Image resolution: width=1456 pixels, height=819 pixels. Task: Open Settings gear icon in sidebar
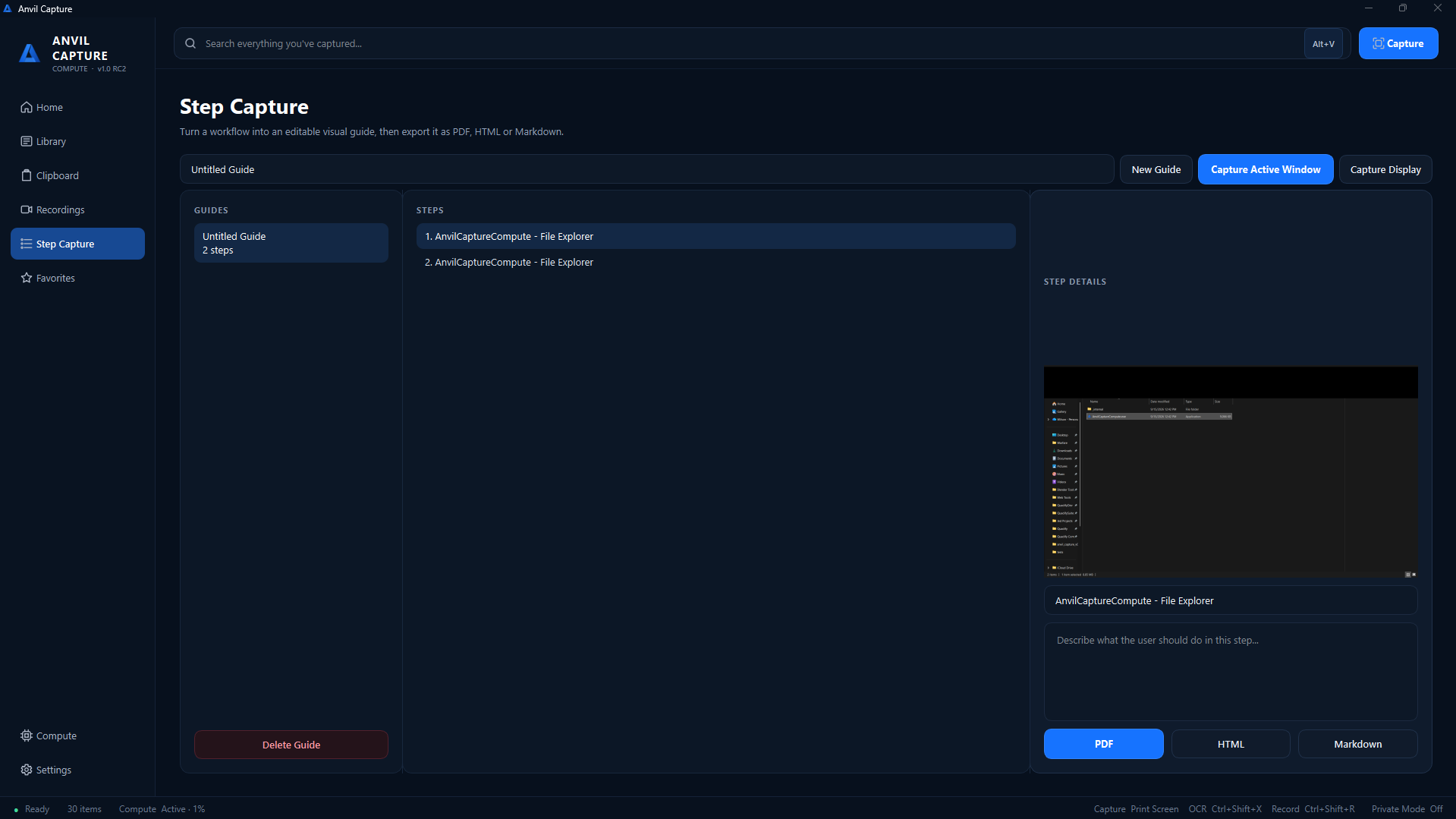pyautogui.click(x=27, y=770)
